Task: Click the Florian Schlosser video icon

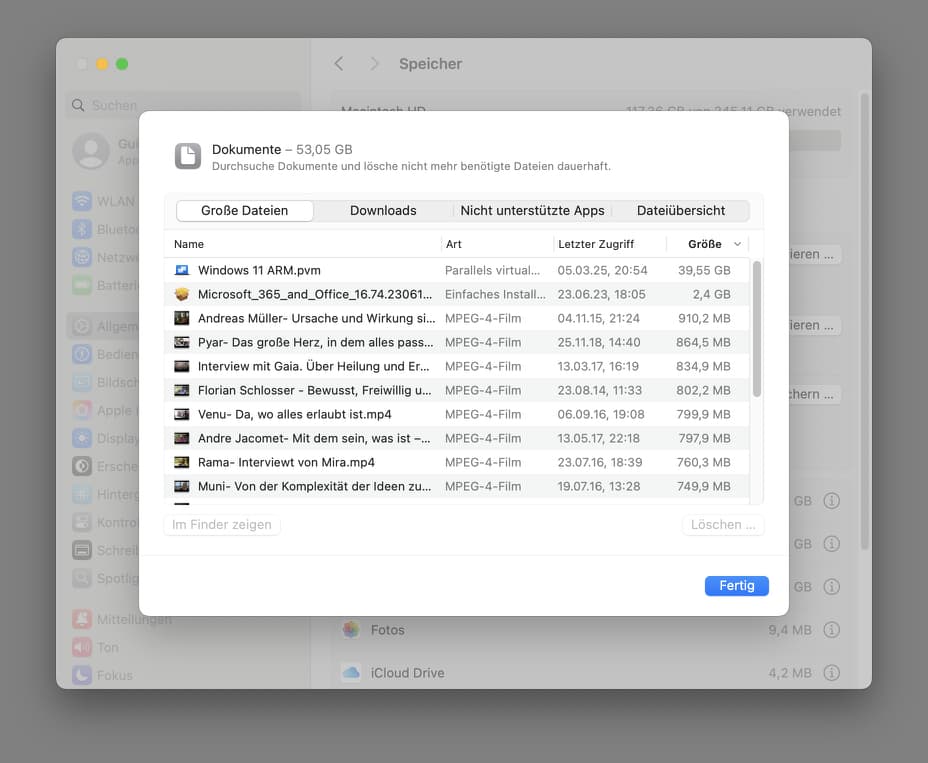Action: [x=182, y=390]
